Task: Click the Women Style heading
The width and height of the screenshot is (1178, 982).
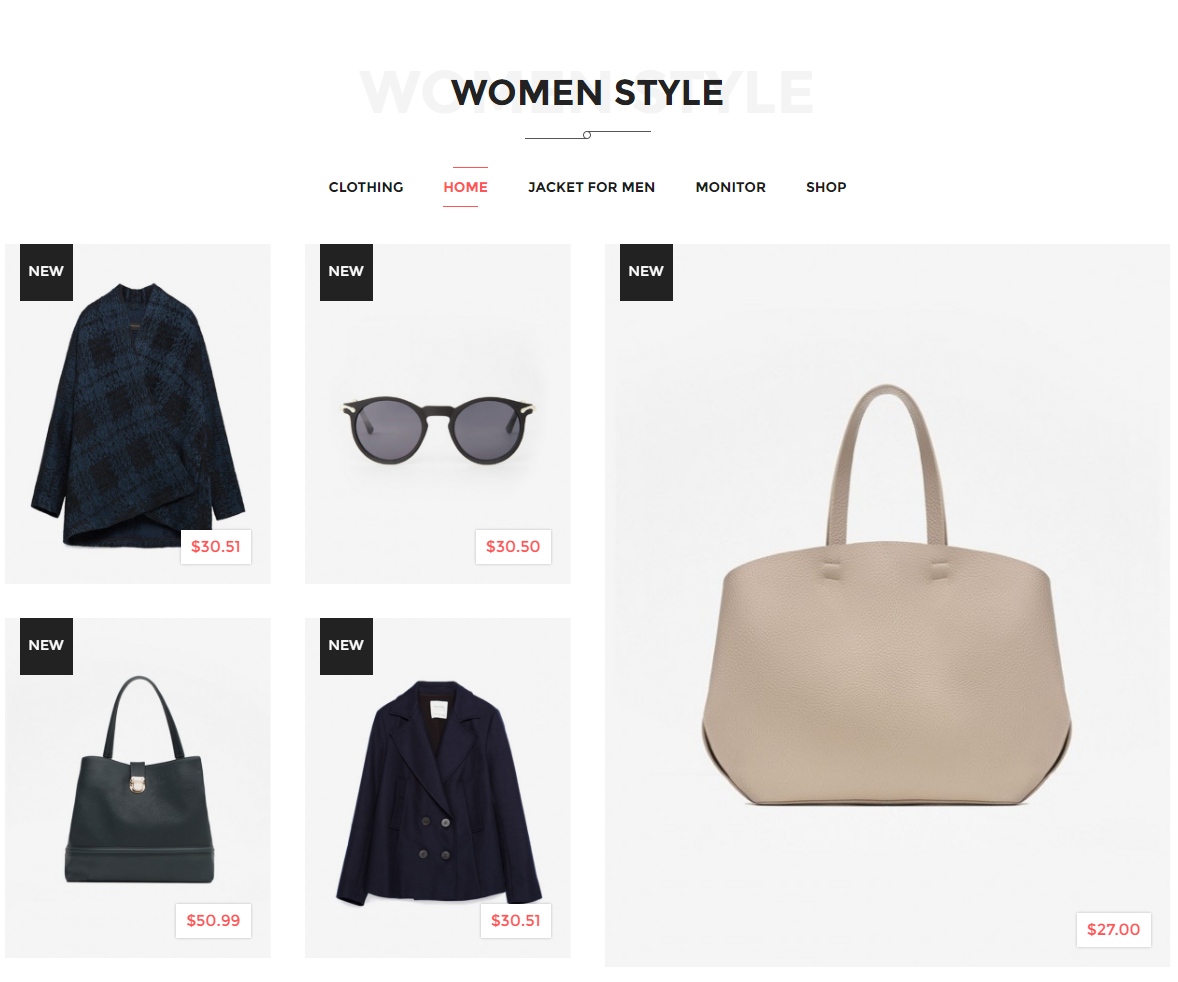Action: [587, 93]
